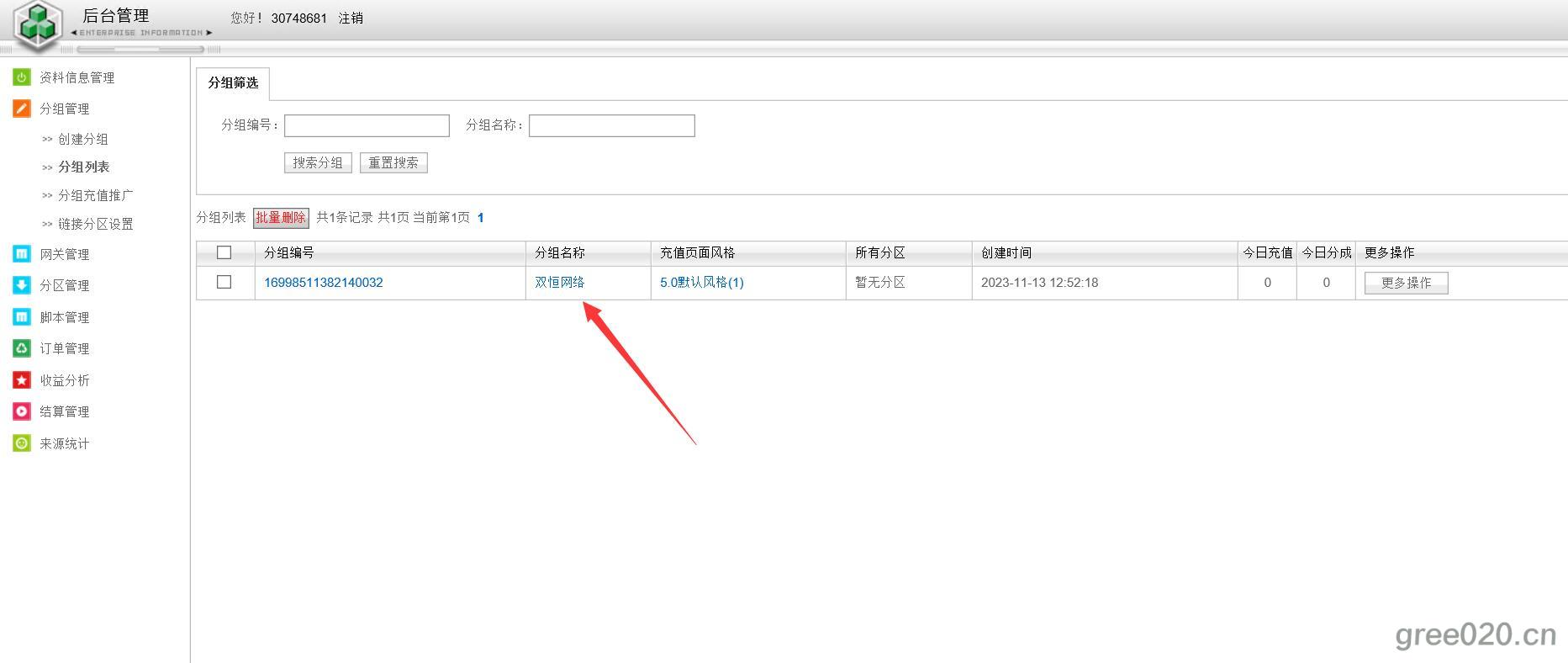Check the box for group 16998511382140032

[224, 282]
